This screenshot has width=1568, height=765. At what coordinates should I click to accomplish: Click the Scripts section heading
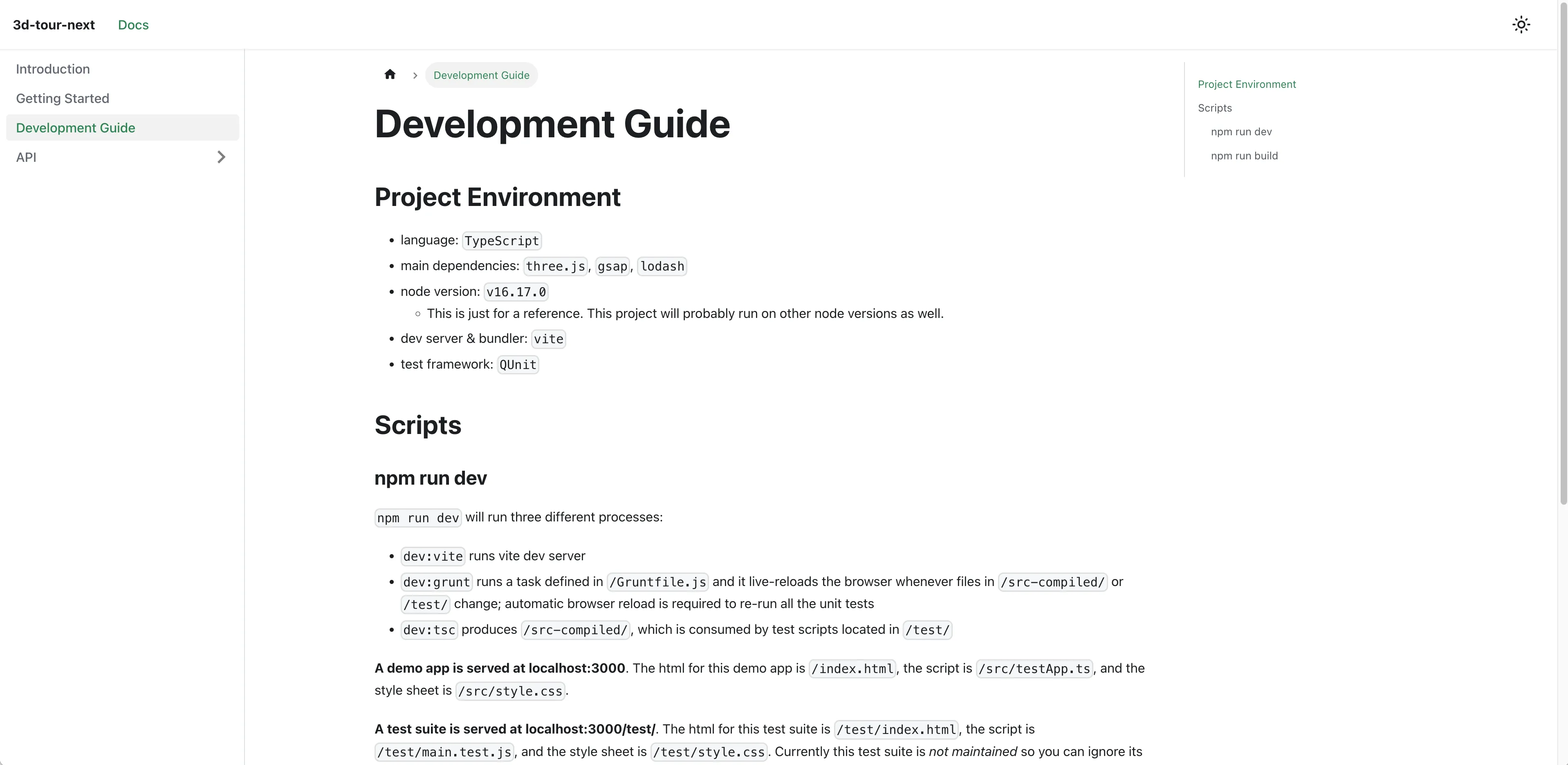(417, 425)
